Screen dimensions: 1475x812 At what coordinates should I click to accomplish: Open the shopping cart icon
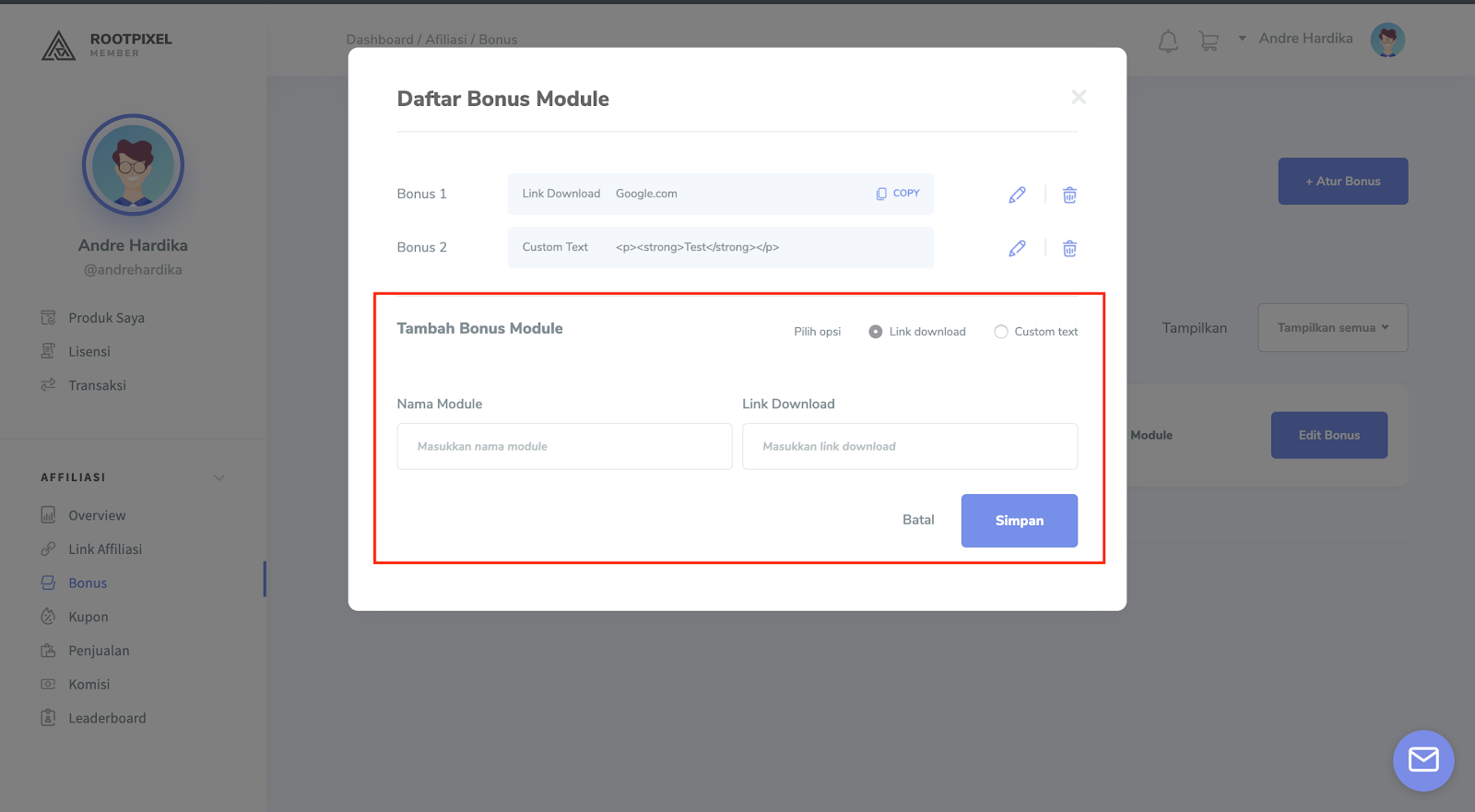[x=1209, y=41]
